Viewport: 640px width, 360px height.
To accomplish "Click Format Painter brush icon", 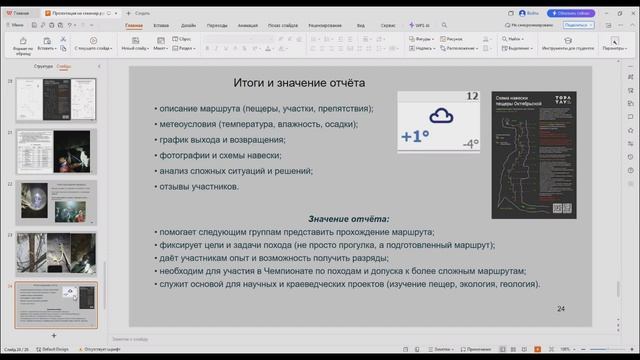I will coord(23,41).
